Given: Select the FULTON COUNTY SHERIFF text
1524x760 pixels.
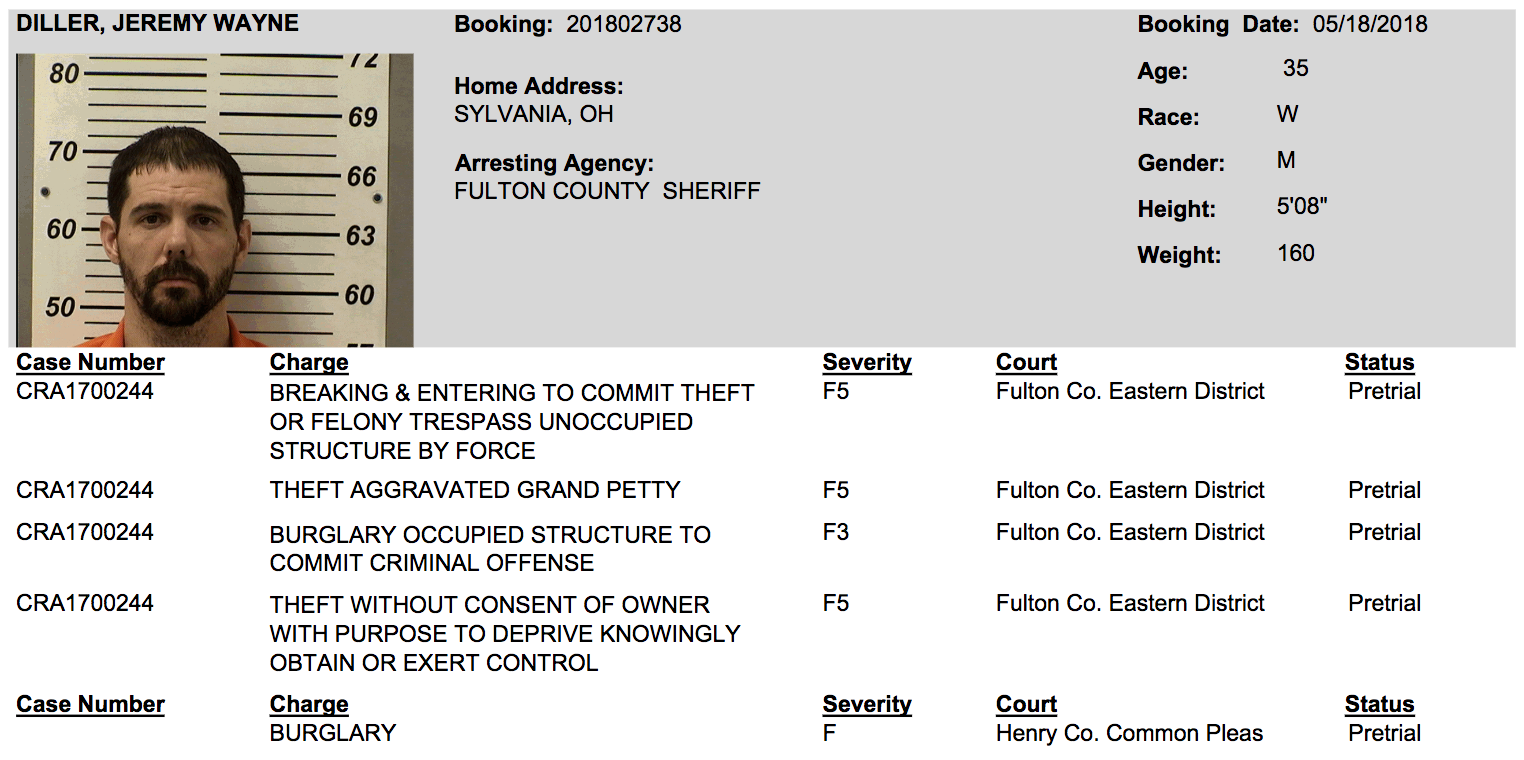Looking at the screenshot, I should (x=607, y=190).
